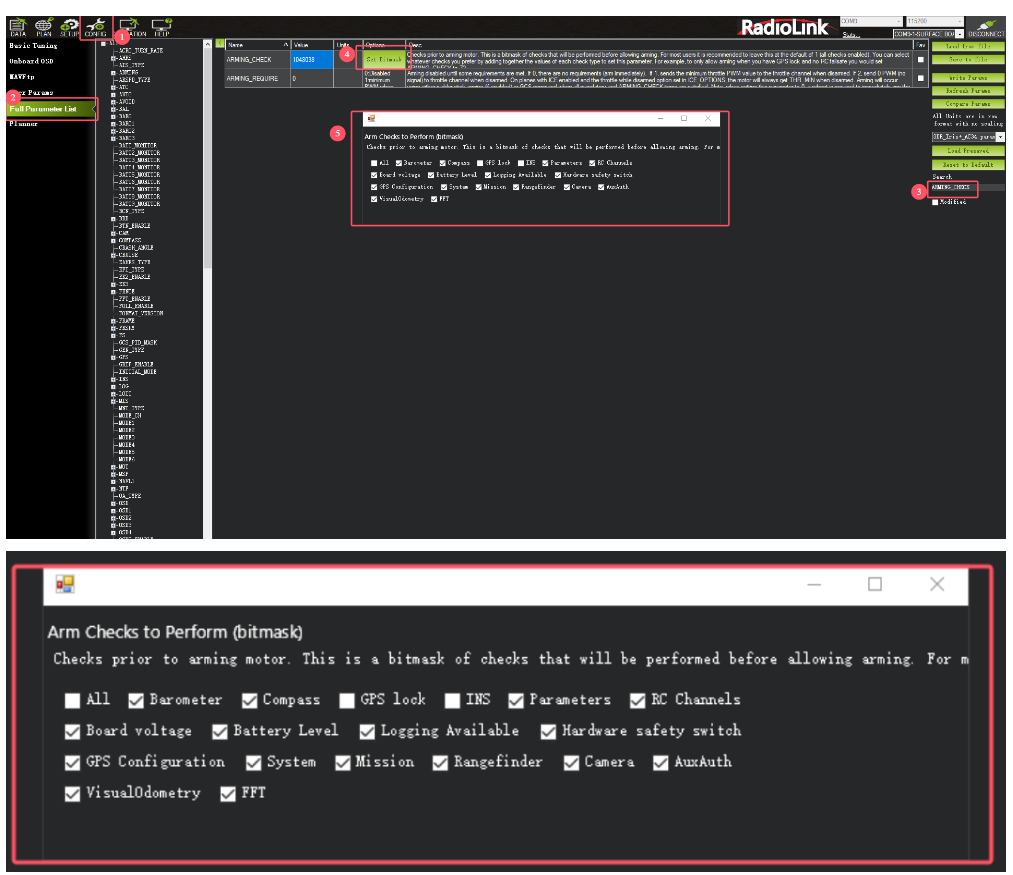Open the COM port dropdown
Viewport: 1013px width, 875px height.
(x=868, y=20)
